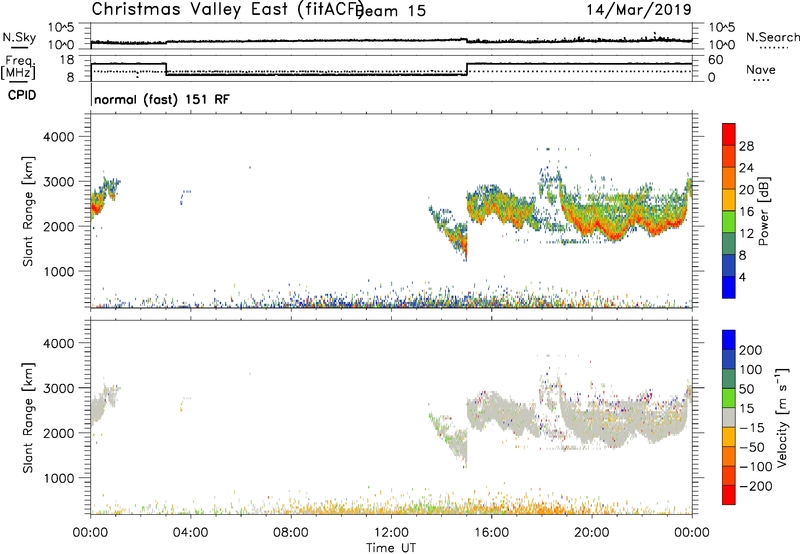This screenshot has height=554, width=800.
Task: Click the Time UT axis label
Action: 391,547
